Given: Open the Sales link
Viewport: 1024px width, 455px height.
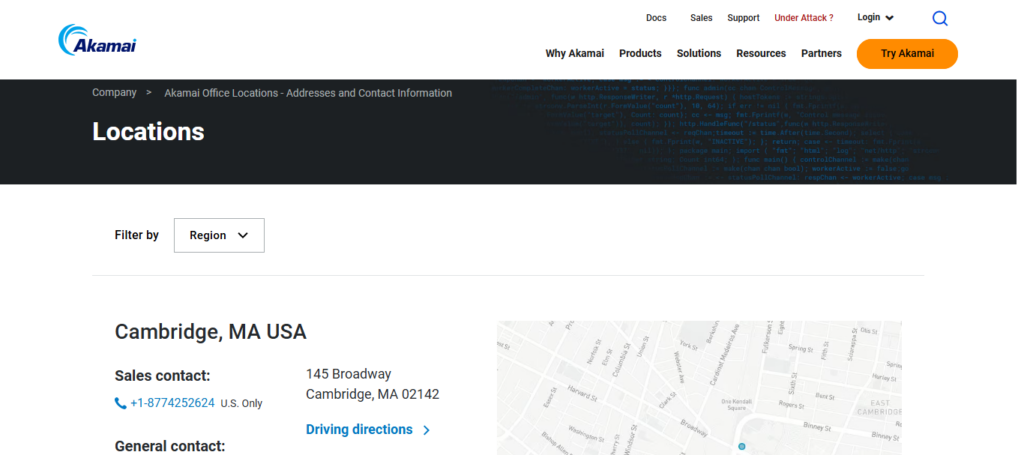Looking at the screenshot, I should click(701, 18).
